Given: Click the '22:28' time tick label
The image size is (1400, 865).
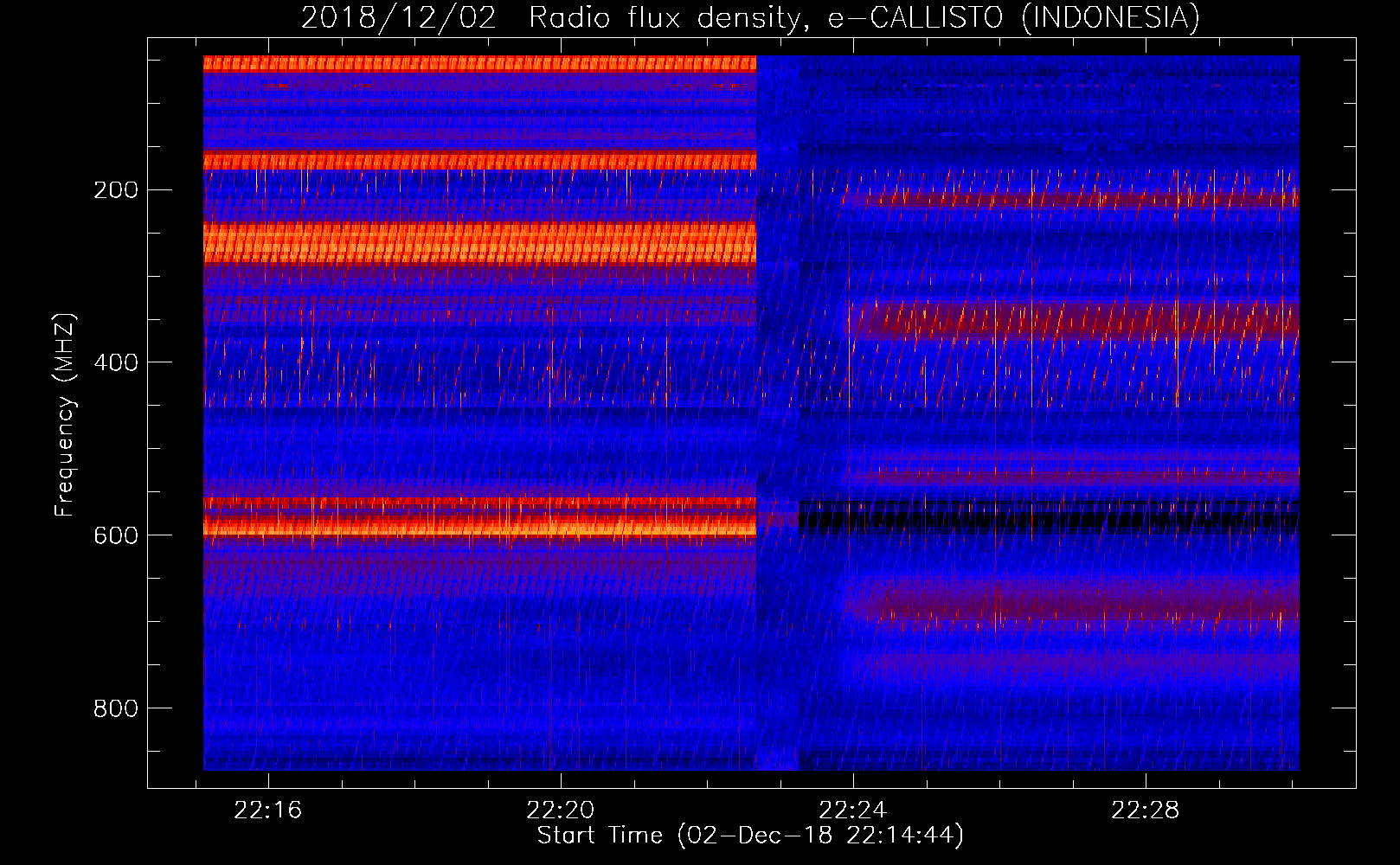Looking at the screenshot, I should click(x=1146, y=811).
